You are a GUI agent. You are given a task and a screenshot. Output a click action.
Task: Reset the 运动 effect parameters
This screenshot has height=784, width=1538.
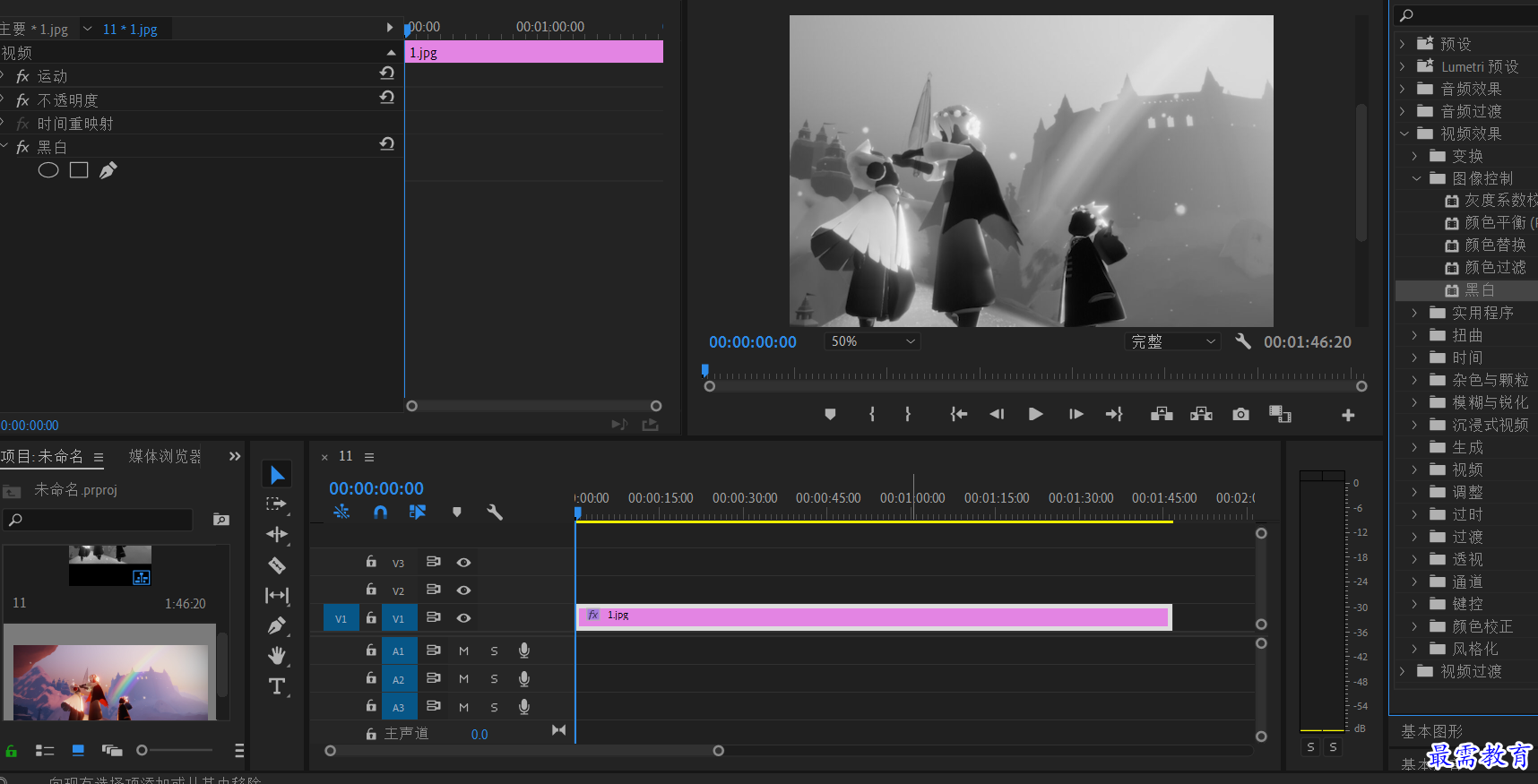387,73
